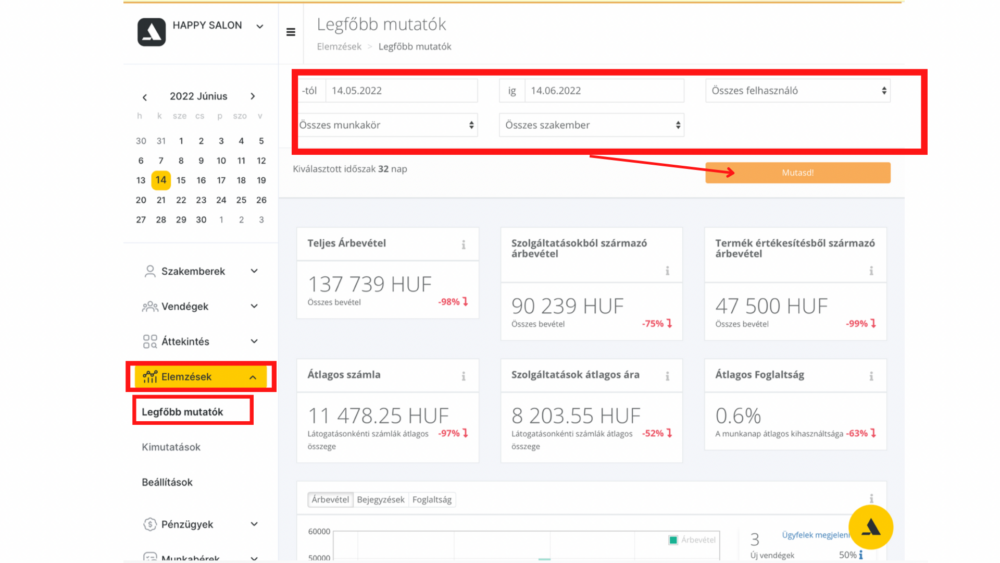Viewport: 1000px width, 563px height.
Task: Select day 9 in June calendar
Action: pyautogui.click(x=201, y=161)
